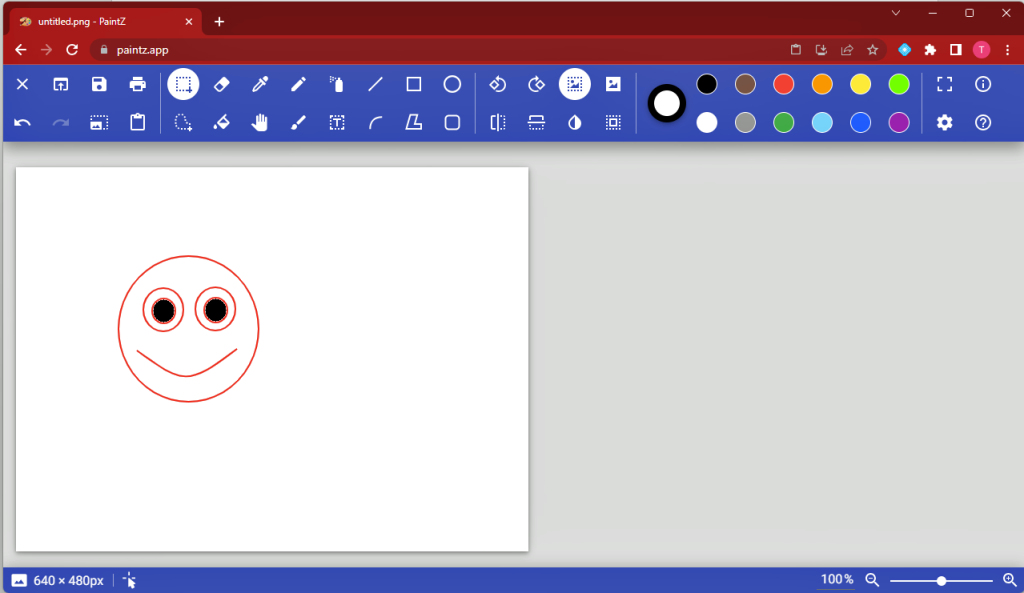Expand the tab search chevron
Image resolution: width=1024 pixels, height=593 pixels.
tap(896, 13)
